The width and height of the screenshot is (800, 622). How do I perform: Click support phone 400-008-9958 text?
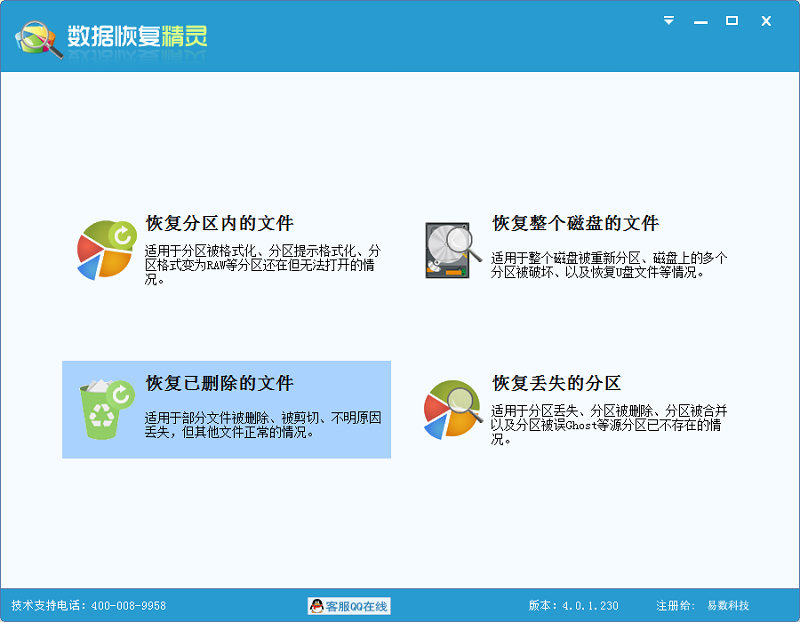click(x=89, y=606)
